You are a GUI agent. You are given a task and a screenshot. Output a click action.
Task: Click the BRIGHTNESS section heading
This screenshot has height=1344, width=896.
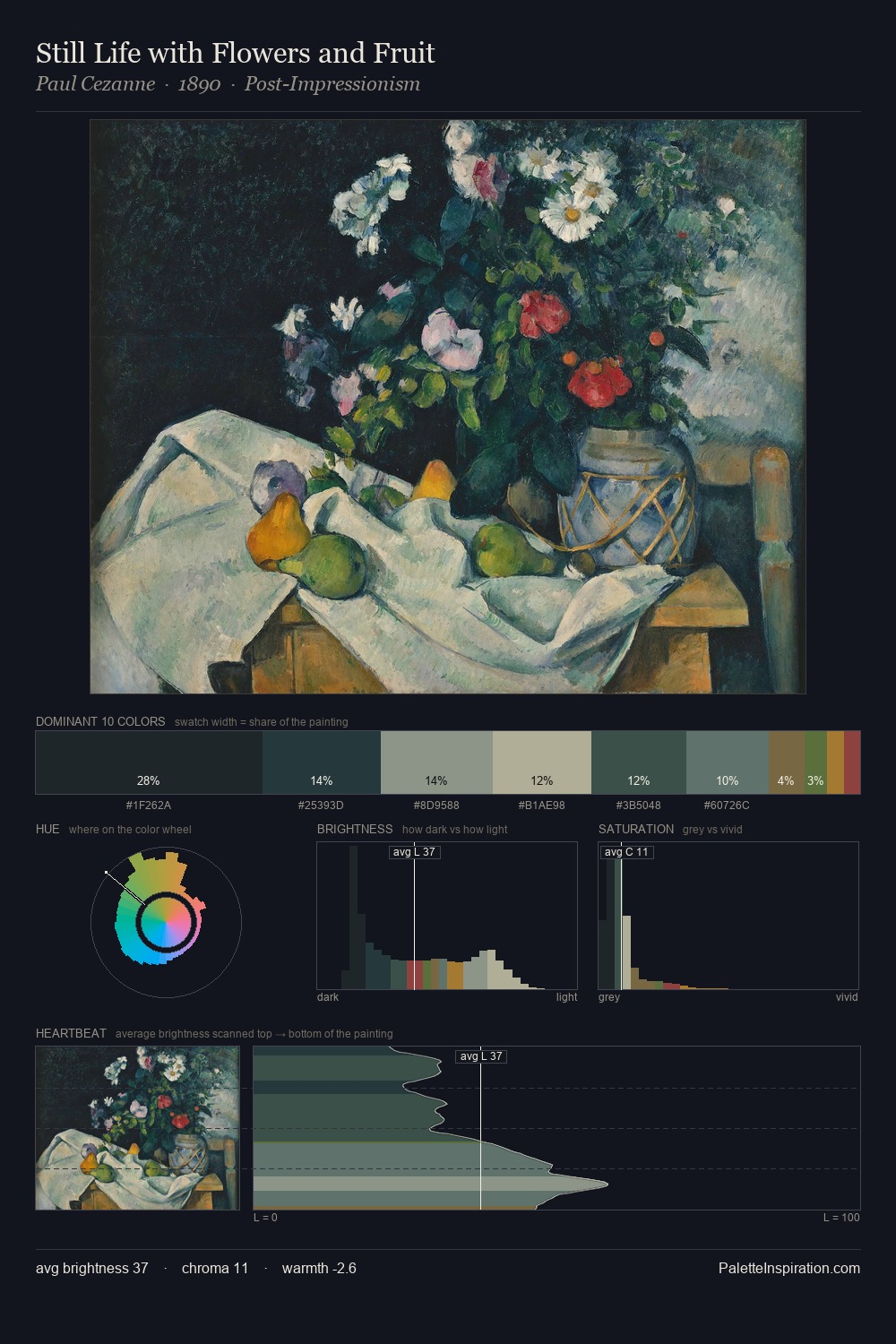coord(355,829)
